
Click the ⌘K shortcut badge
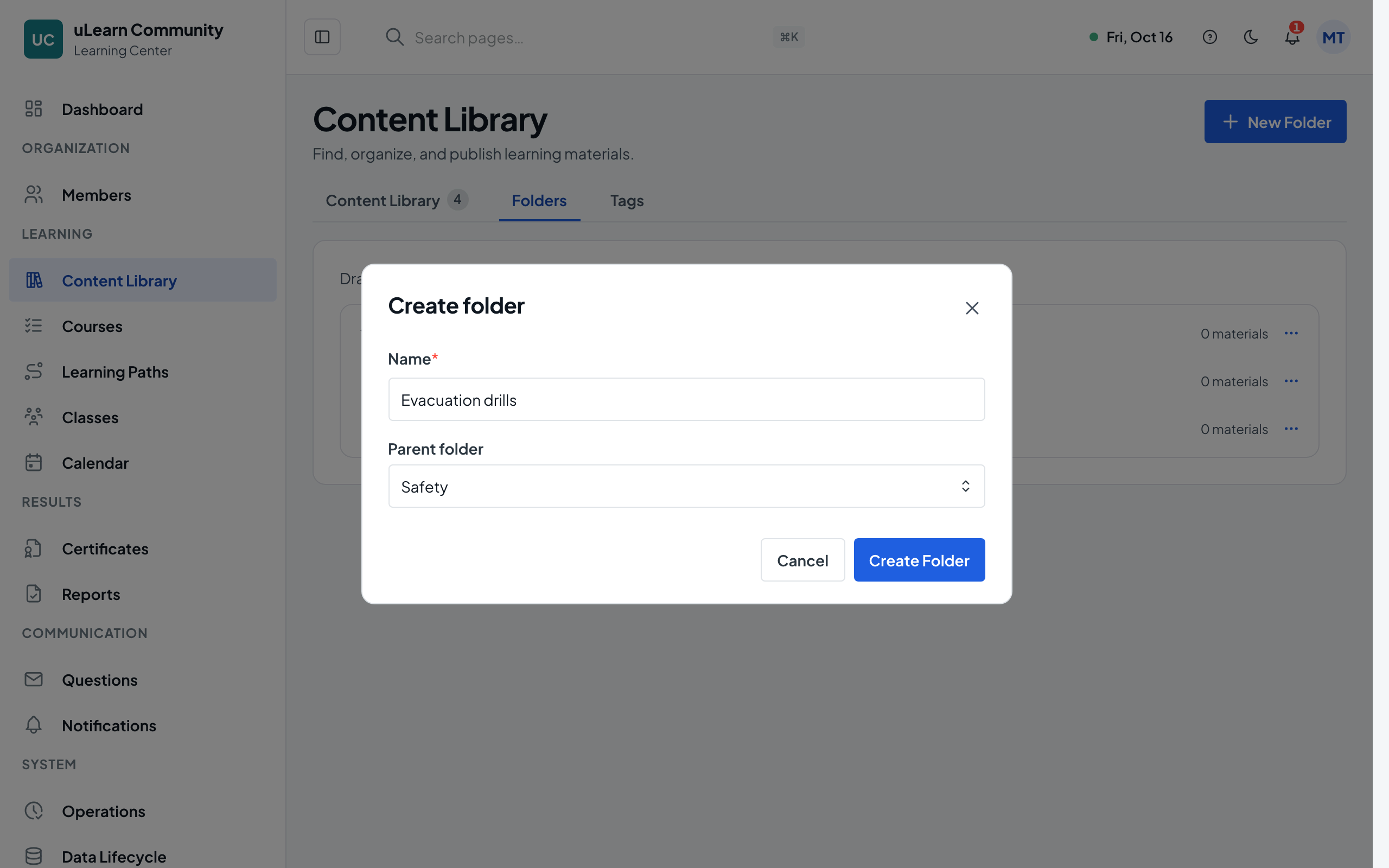pyautogui.click(x=788, y=37)
